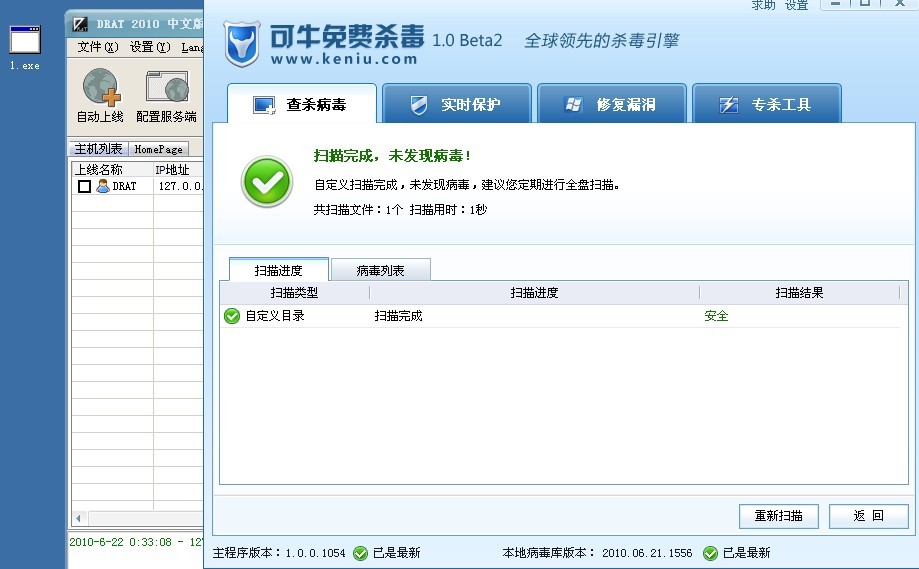Click DRAT horizontal scrollbar left arrow
Viewport: 919px width, 569px height.
point(79,518)
